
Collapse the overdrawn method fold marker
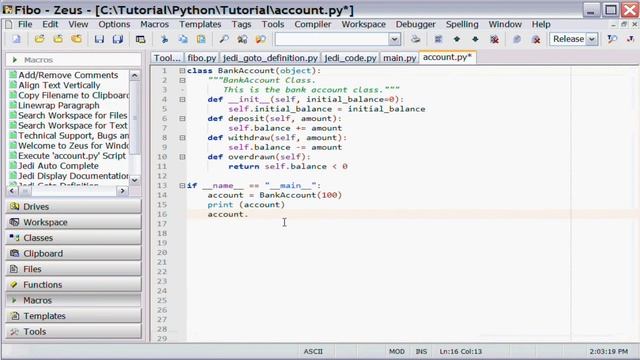[x=182, y=157]
